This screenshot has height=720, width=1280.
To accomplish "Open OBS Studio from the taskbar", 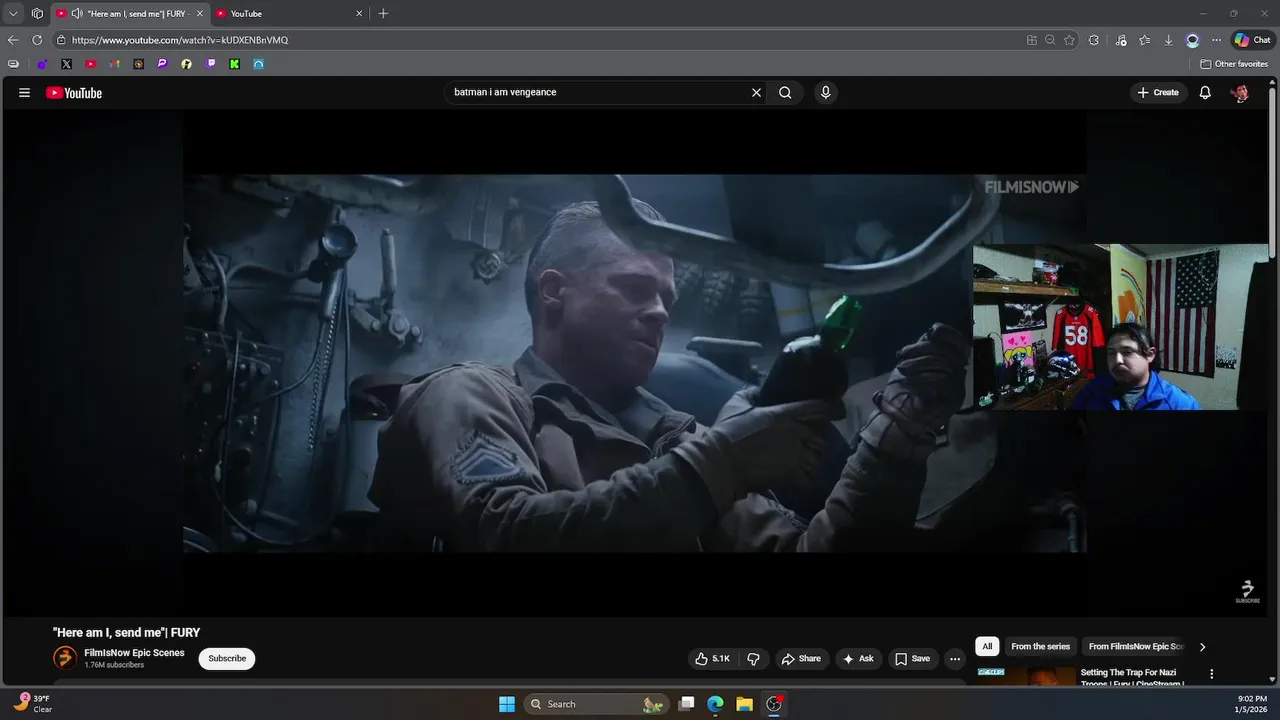I will (x=773, y=704).
